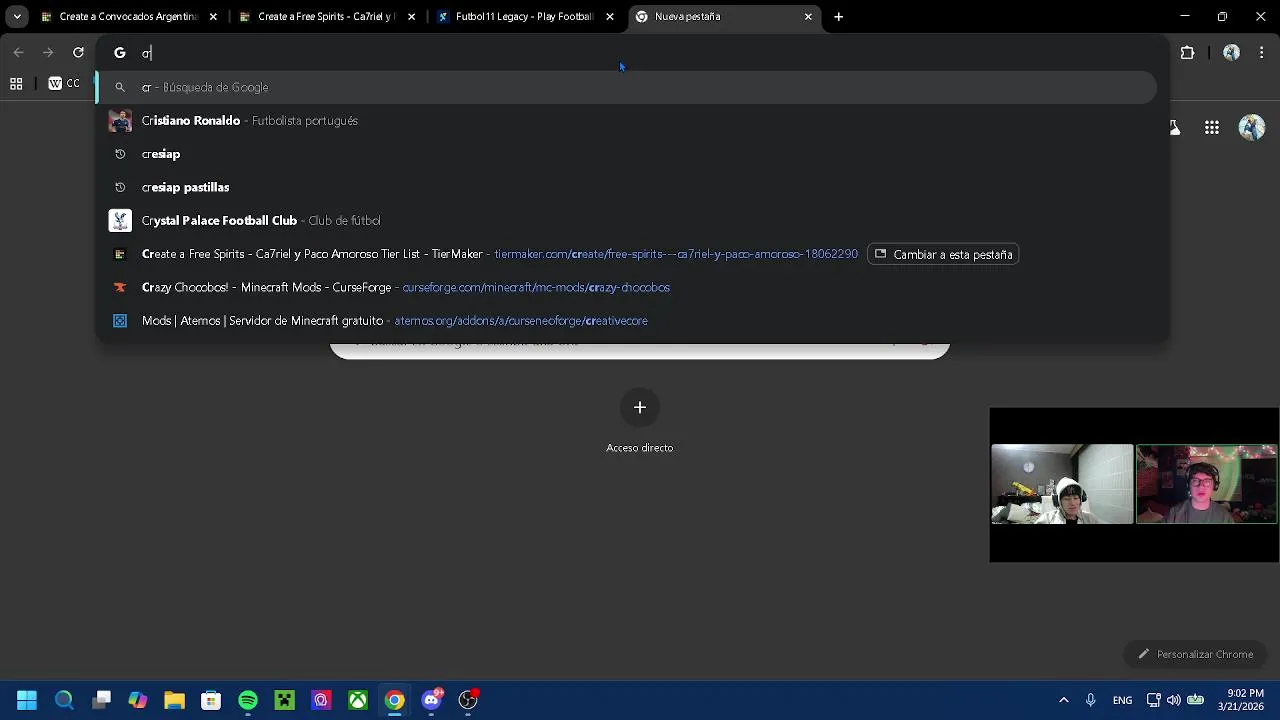Image resolution: width=1280 pixels, height=720 pixels.
Task: Open Crazy Chocobos CurseForge suggestion
Action: coord(626,287)
